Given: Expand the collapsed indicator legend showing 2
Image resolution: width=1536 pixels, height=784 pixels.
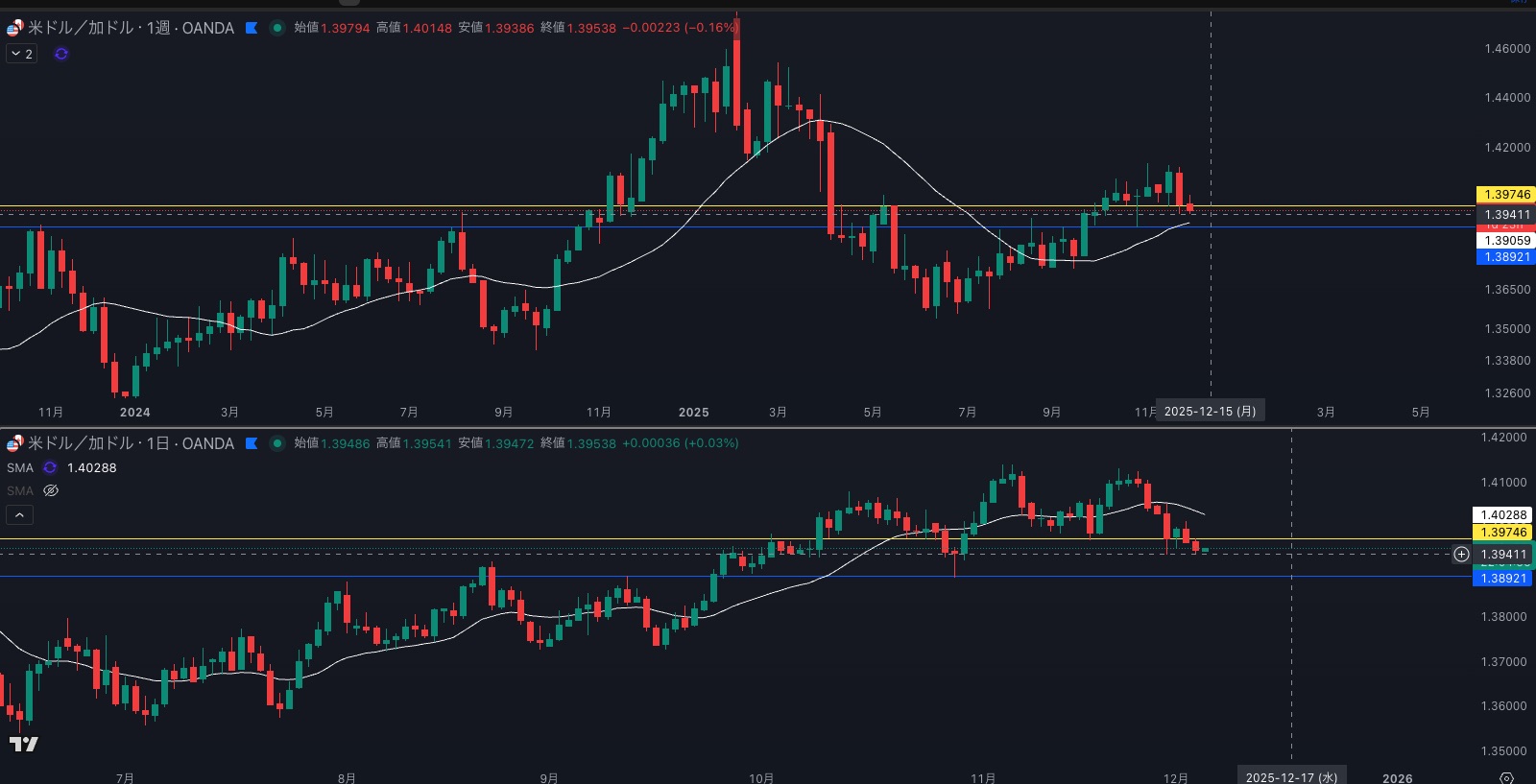Looking at the screenshot, I should [21, 54].
